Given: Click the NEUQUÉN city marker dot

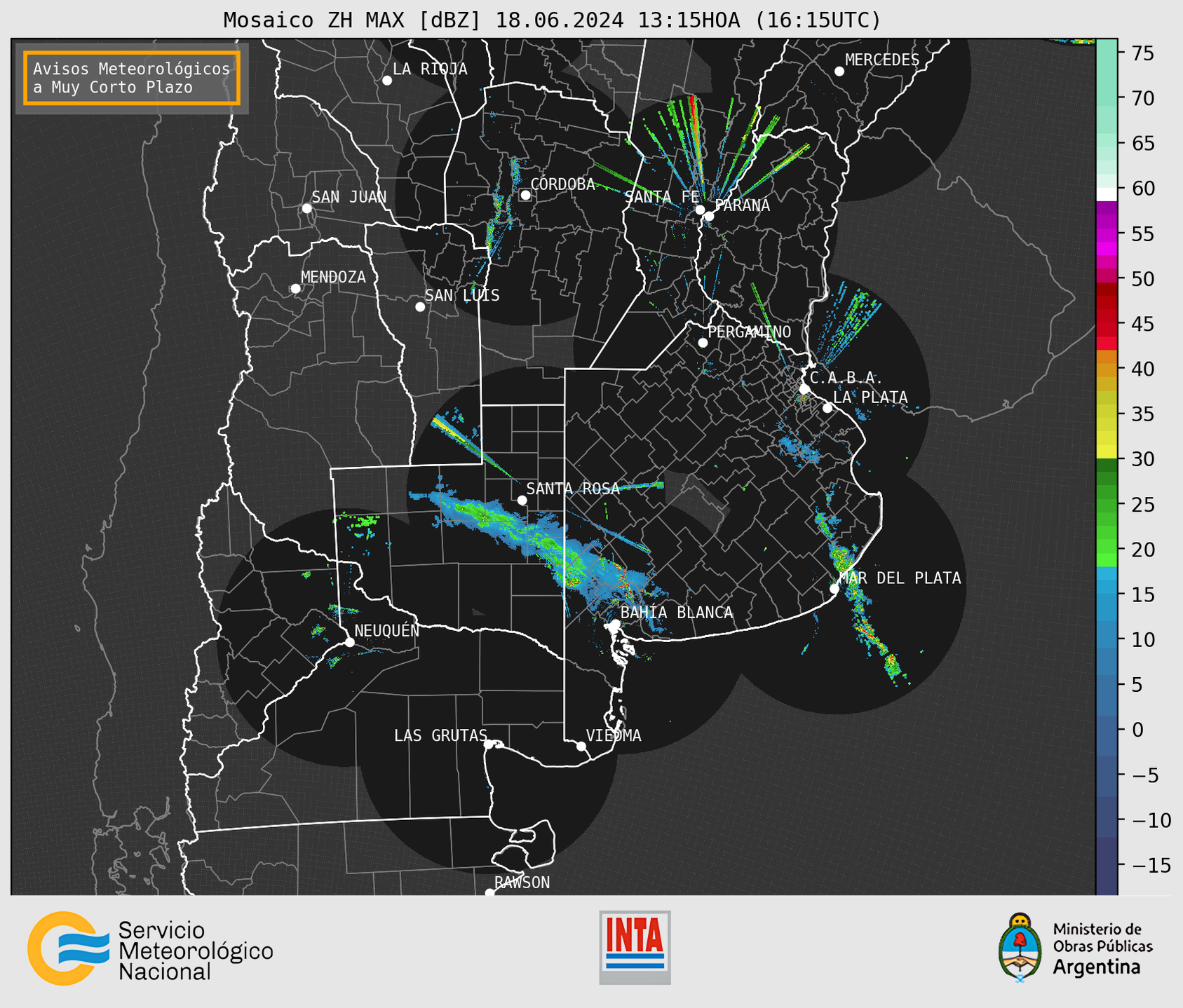Looking at the screenshot, I should (x=349, y=642).
